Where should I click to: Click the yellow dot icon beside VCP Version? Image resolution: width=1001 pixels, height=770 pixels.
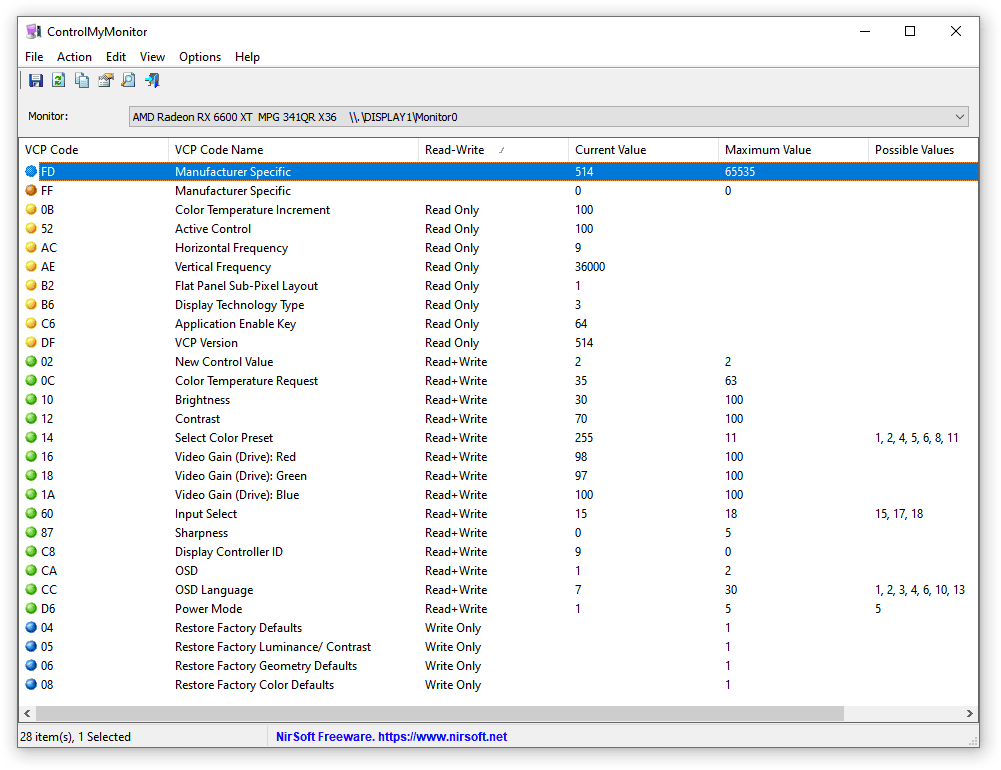(29, 342)
